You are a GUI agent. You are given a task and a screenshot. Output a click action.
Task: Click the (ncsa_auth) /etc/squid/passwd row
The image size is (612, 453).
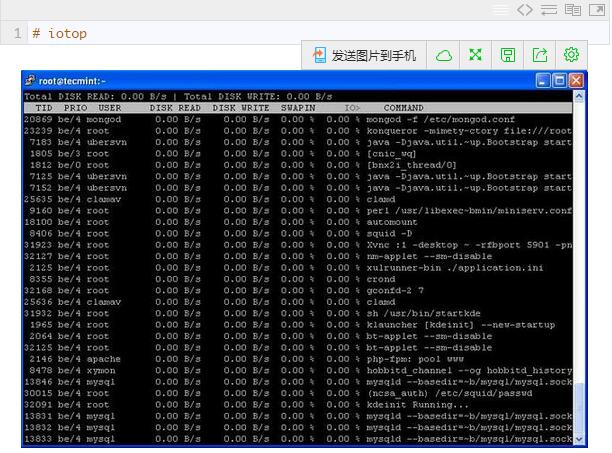click(298, 393)
